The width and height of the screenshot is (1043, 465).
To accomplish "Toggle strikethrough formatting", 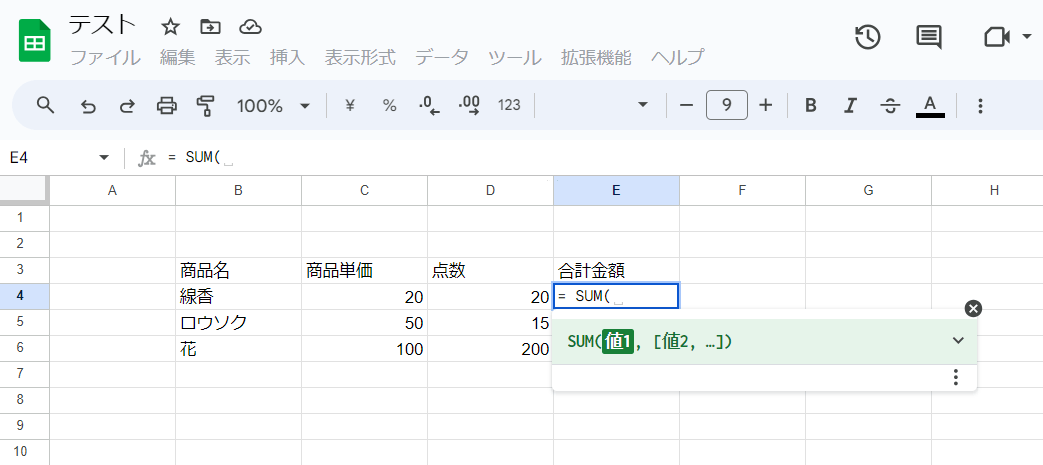I will (889, 106).
